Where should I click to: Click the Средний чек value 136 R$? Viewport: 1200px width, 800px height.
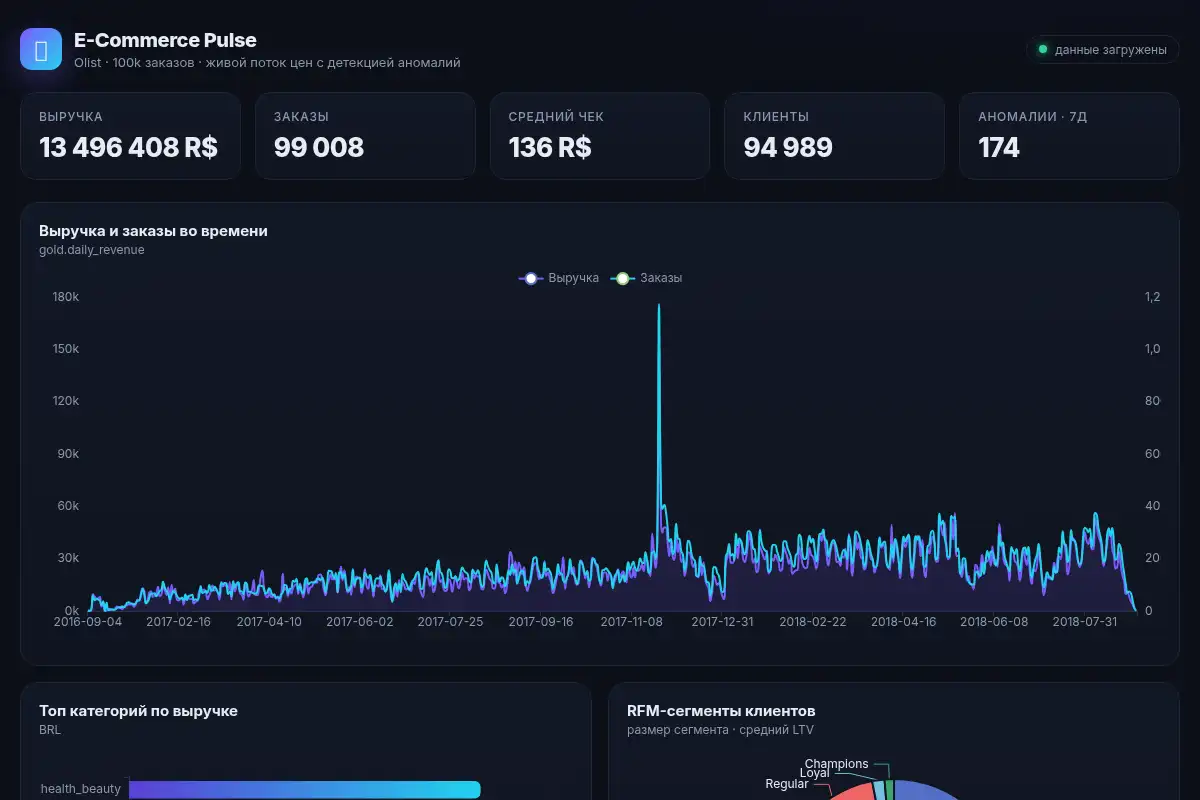point(550,148)
